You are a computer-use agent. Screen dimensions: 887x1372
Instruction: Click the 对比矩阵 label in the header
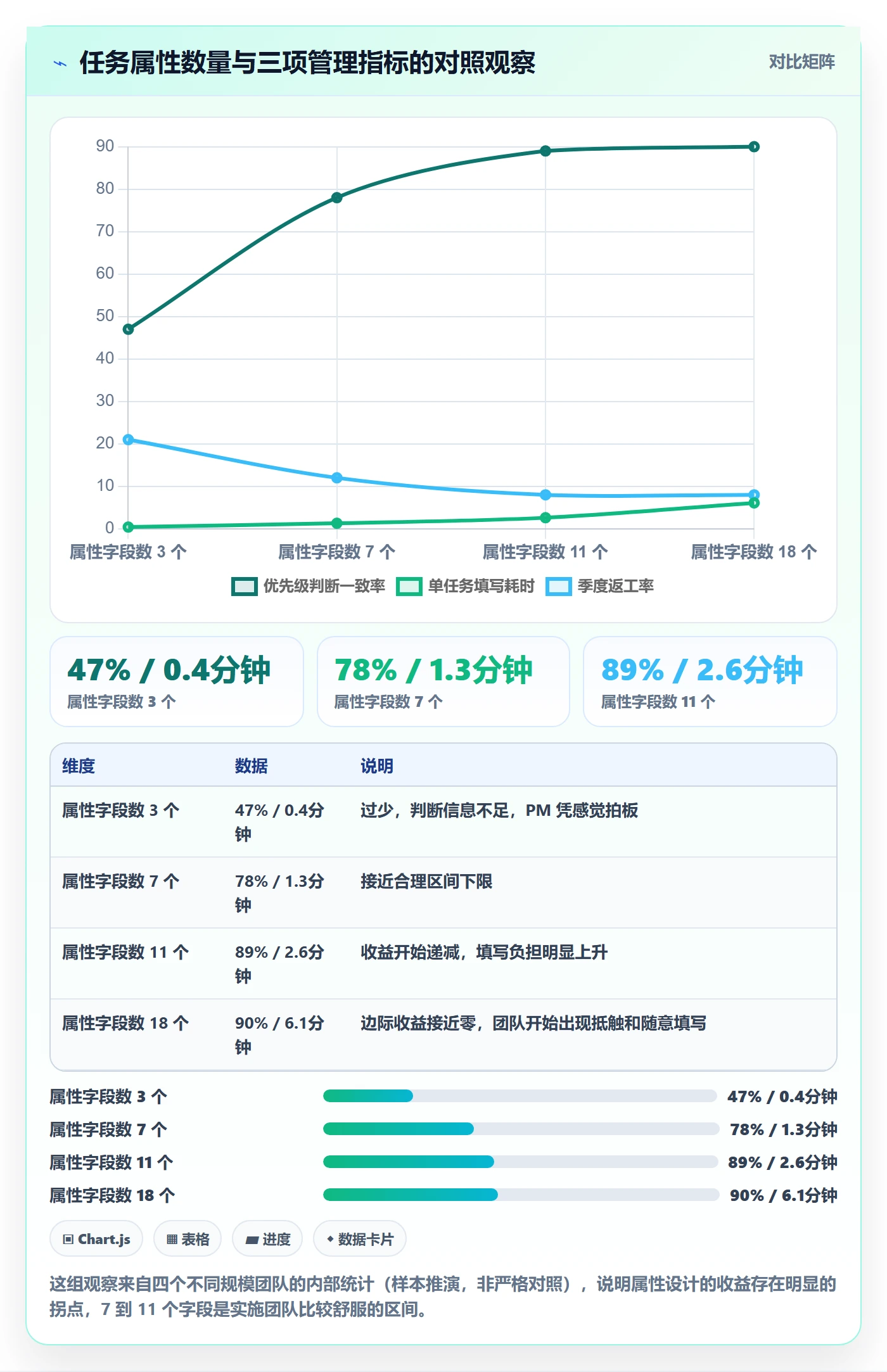coord(801,62)
